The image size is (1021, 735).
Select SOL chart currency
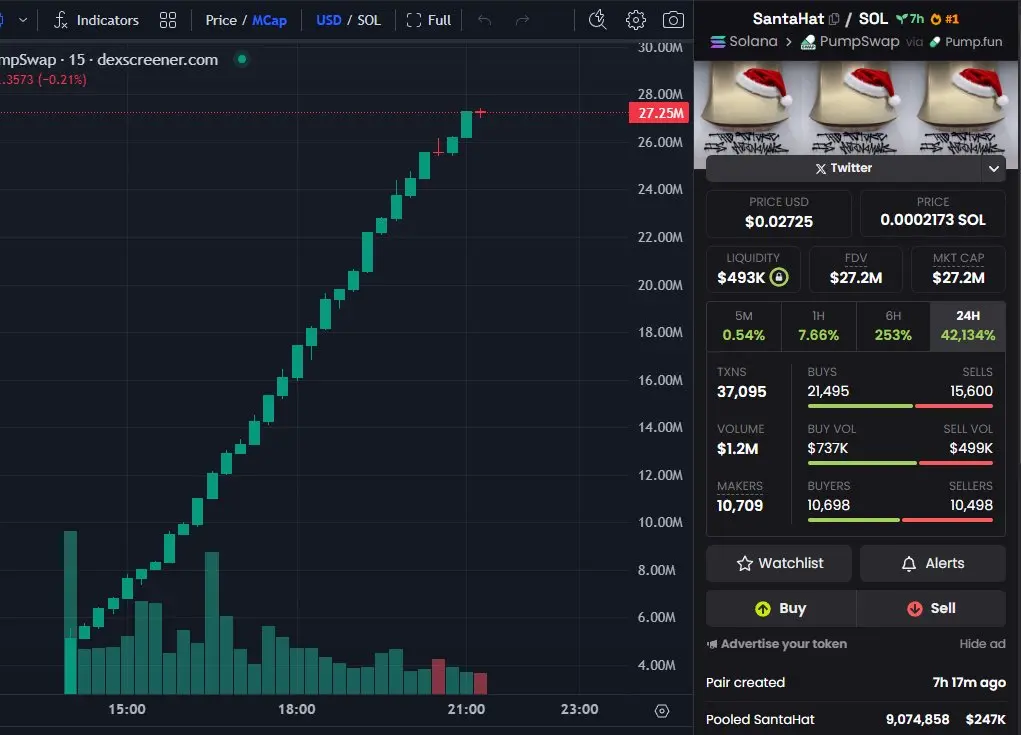pos(369,20)
